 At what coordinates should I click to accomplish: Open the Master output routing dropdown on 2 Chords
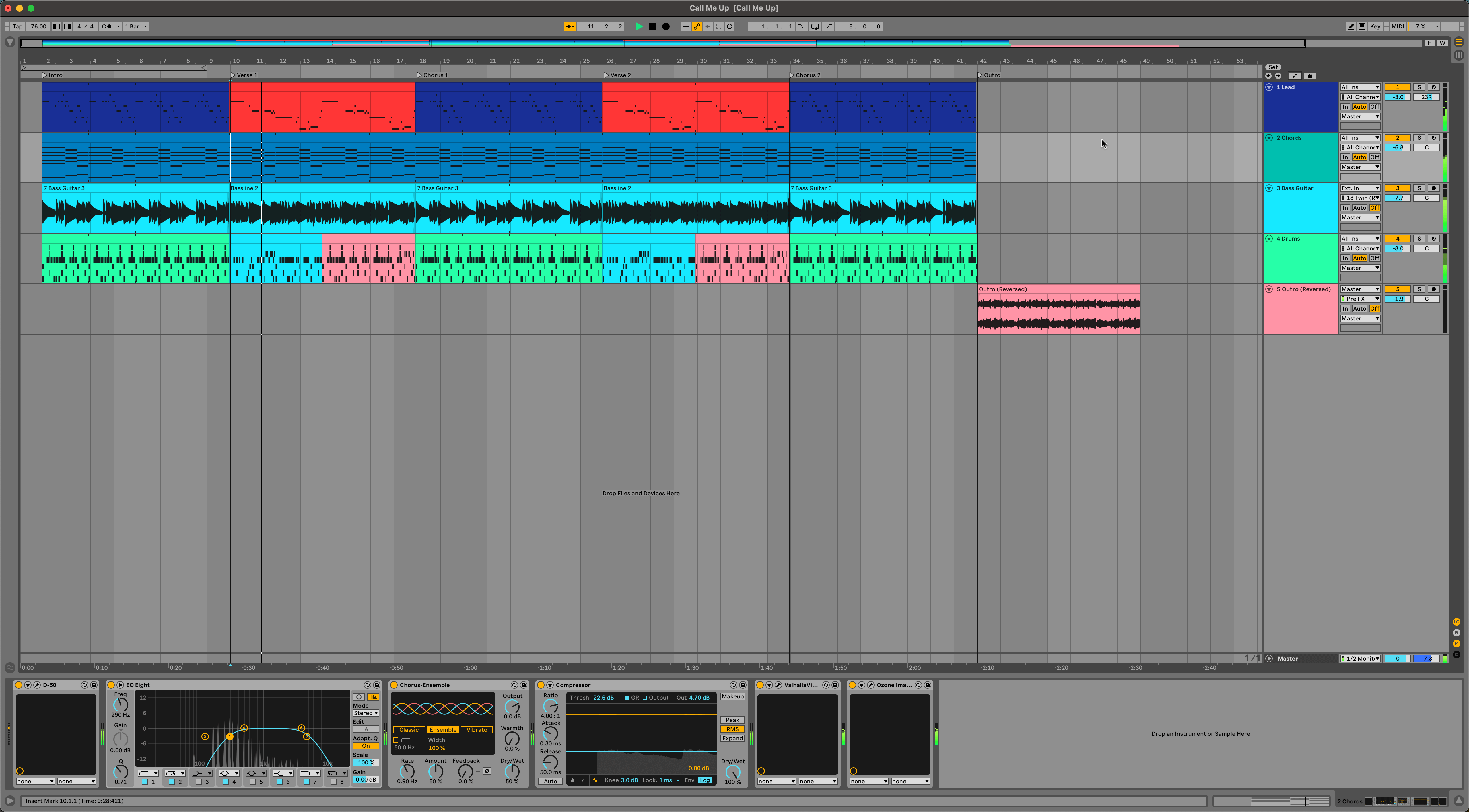coord(1360,167)
